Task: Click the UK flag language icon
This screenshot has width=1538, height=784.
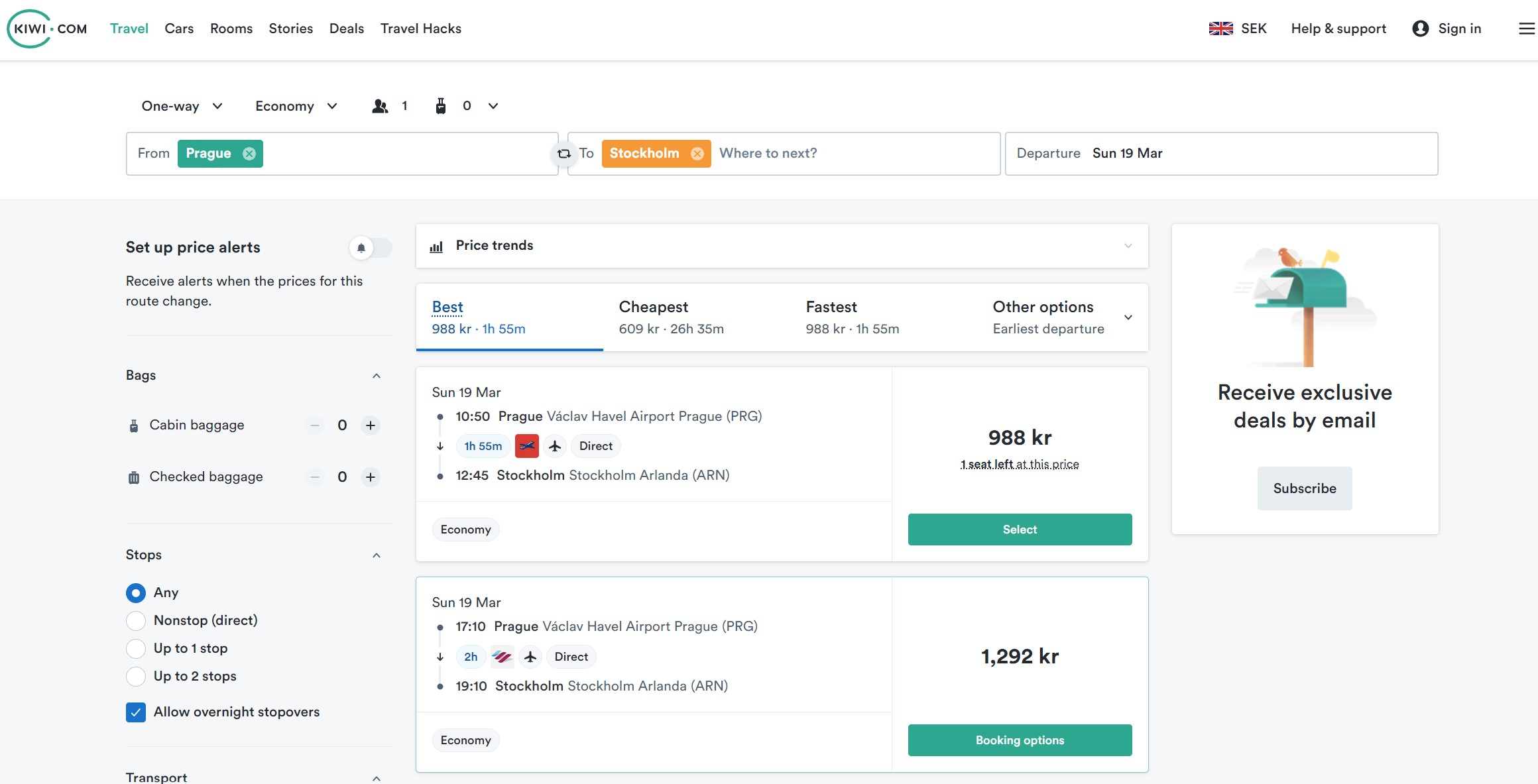Action: pyautogui.click(x=1220, y=28)
